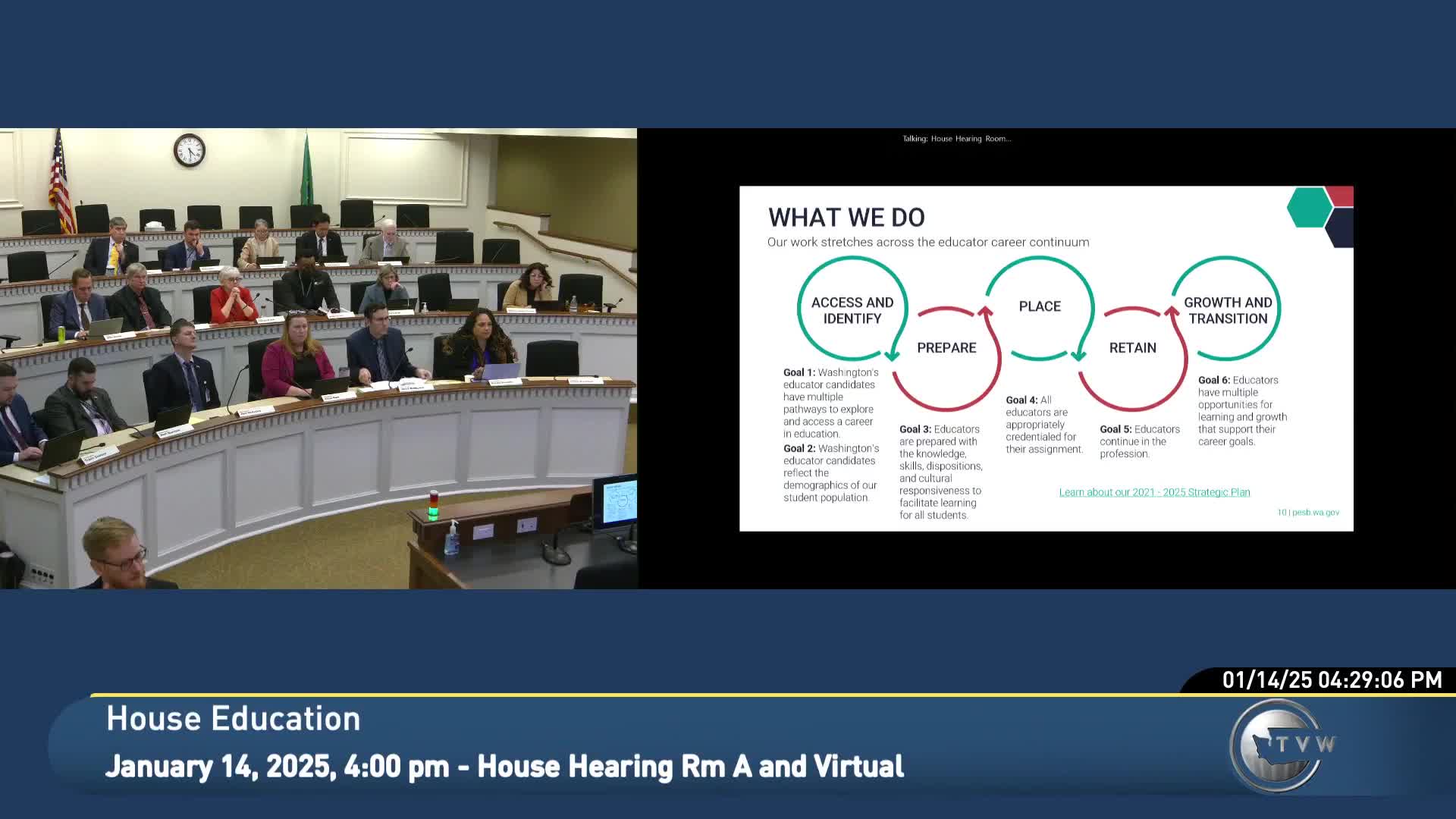The height and width of the screenshot is (819, 1456).
Task: Click the House Education title text
Action: [x=233, y=719]
